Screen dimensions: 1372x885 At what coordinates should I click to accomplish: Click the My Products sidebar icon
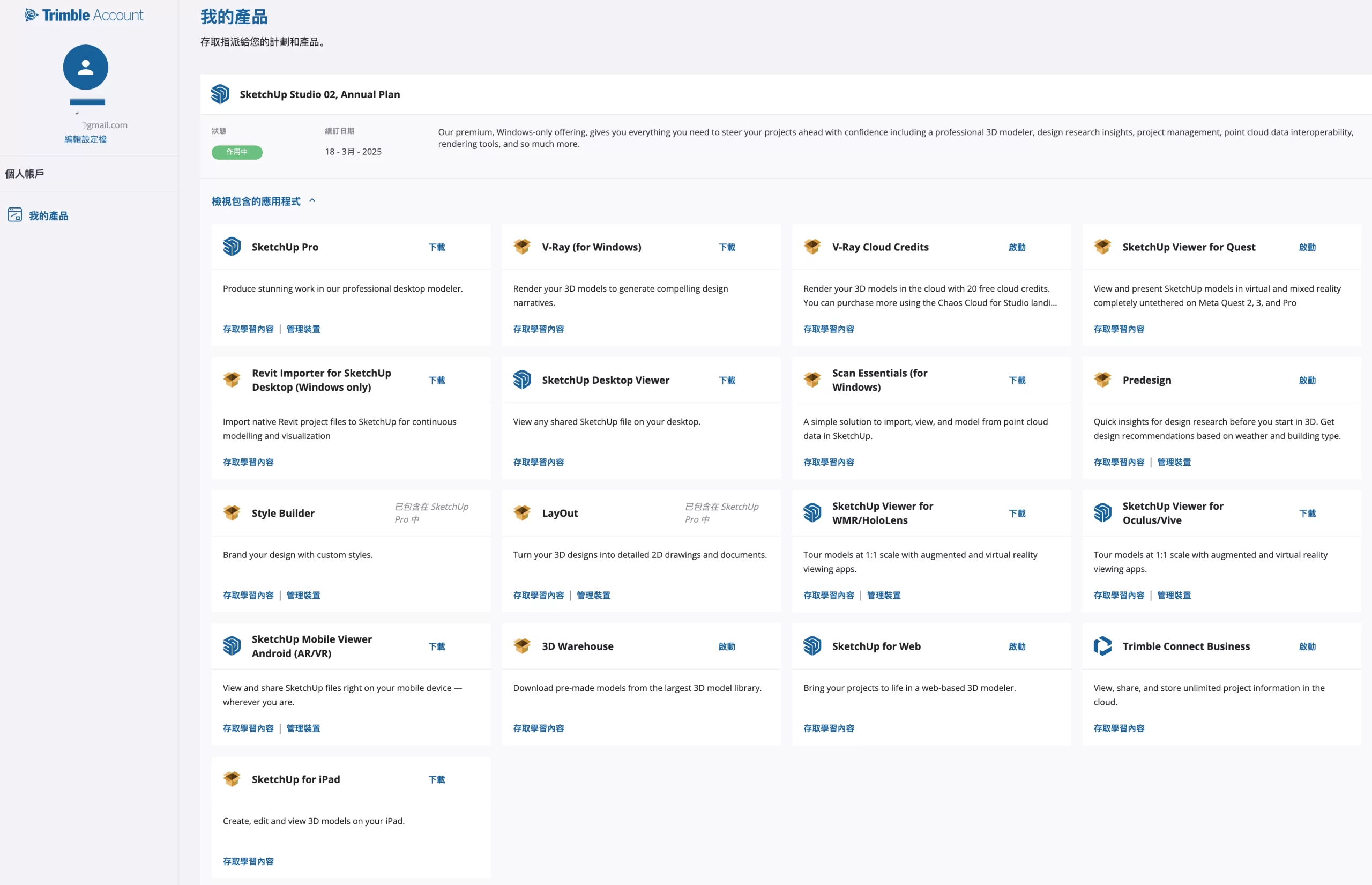(x=15, y=215)
